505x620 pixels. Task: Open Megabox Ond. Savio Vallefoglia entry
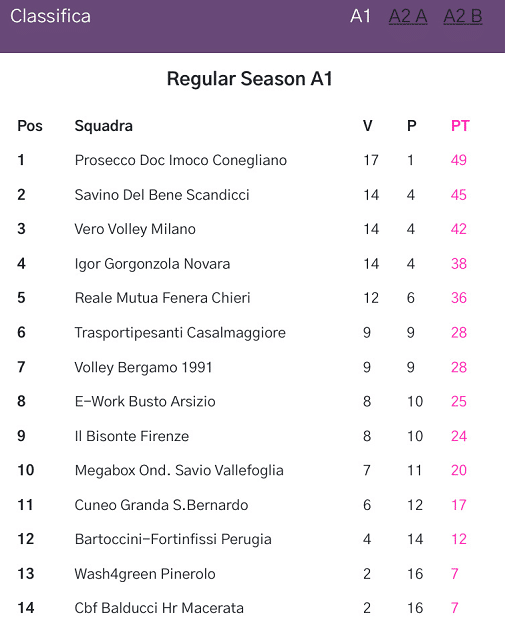click(179, 470)
